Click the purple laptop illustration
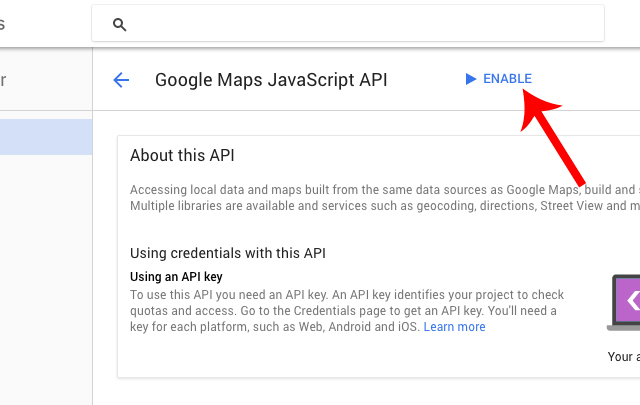This screenshot has width=640, height=405. (624, 303)
